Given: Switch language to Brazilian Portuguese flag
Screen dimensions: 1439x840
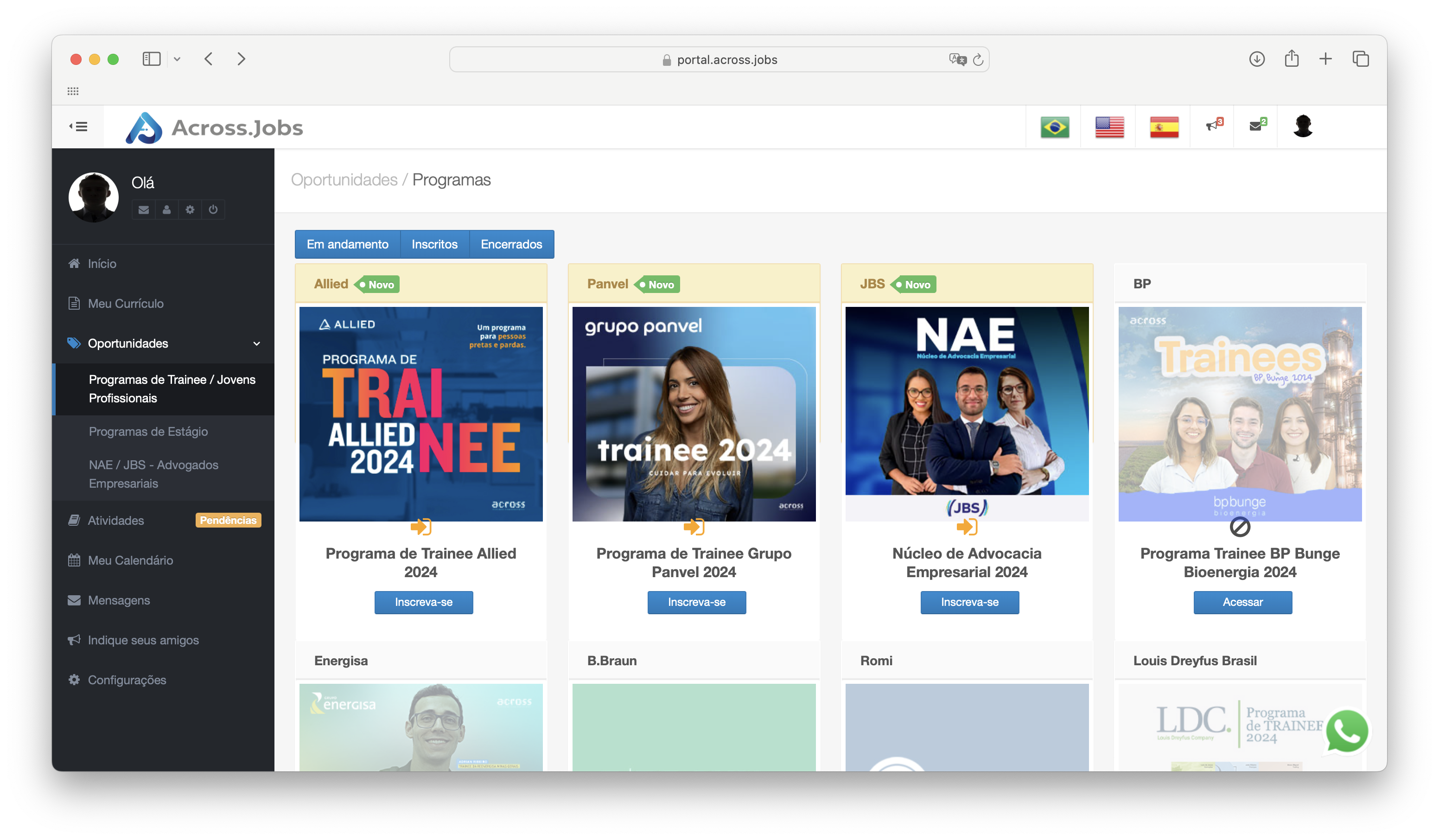Looking at the screenshot, I should (x=1054, y=127).
